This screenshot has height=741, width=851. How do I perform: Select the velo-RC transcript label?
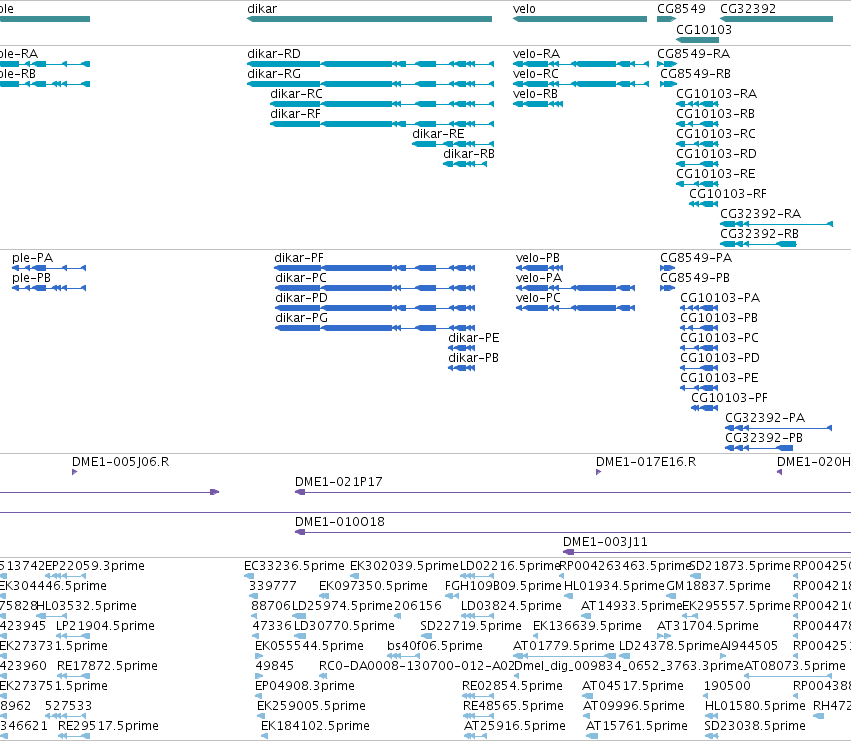(536, 74)
